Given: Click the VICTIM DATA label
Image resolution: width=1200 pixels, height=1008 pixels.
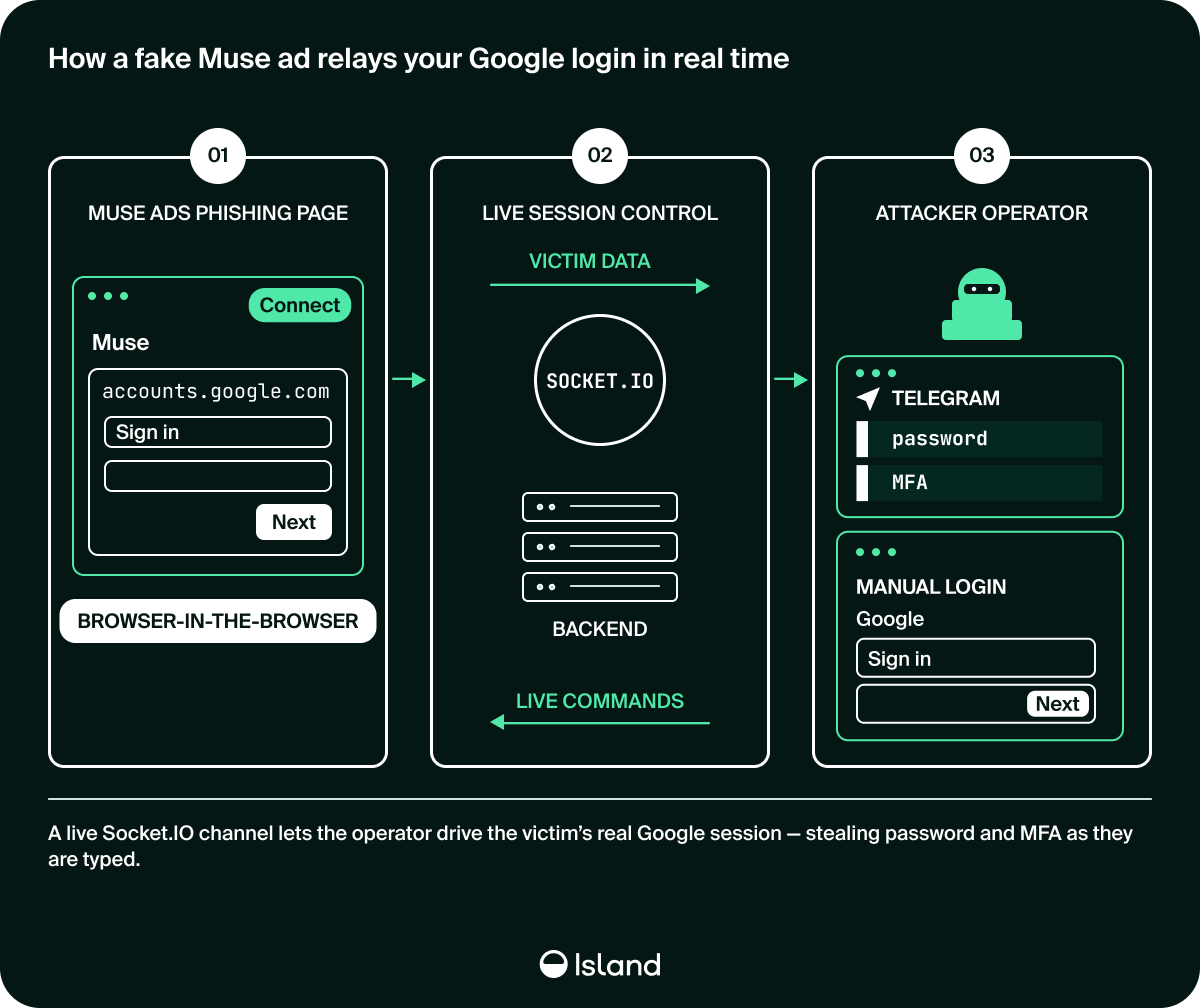Looking at the screenshot, I should [590, 261].
